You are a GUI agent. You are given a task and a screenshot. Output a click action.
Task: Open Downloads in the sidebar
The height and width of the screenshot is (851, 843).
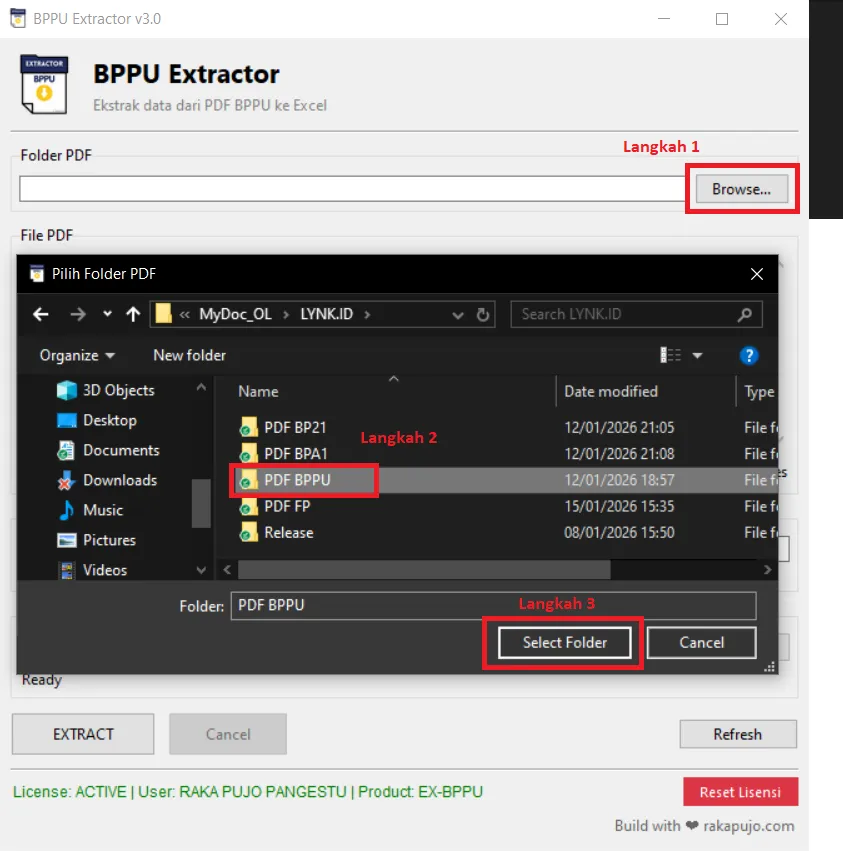coord(119,480)
